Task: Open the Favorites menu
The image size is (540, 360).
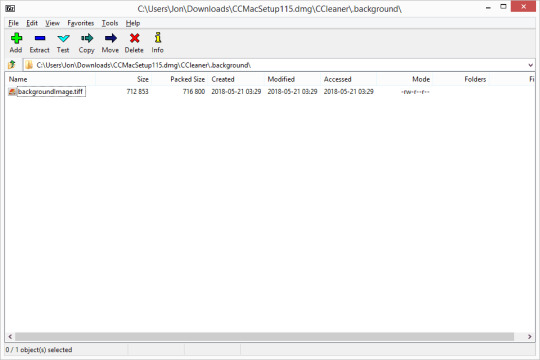Action: click(81, 23)
